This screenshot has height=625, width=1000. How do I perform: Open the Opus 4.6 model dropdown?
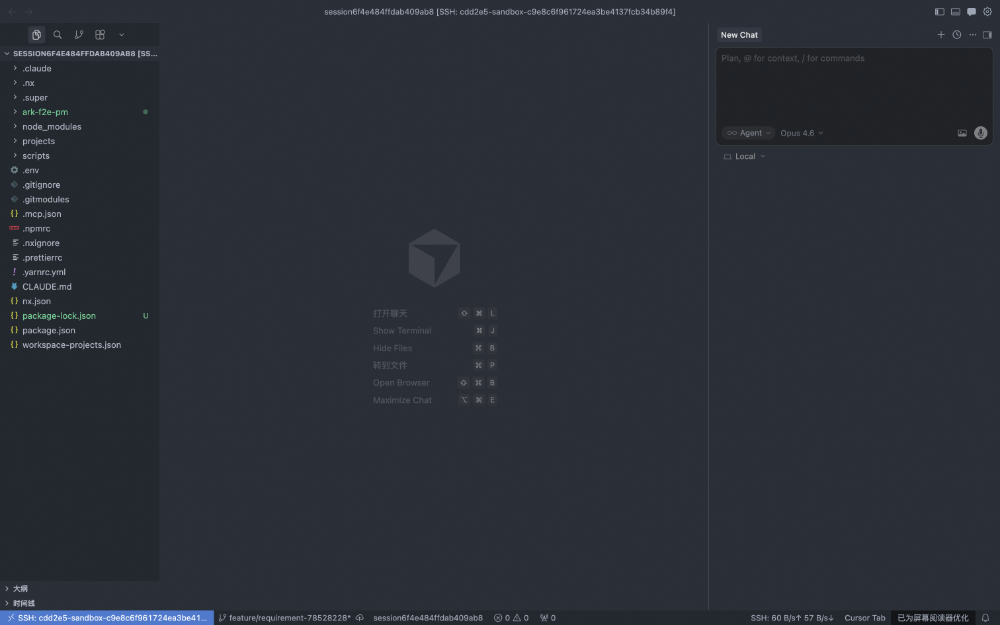802,133
